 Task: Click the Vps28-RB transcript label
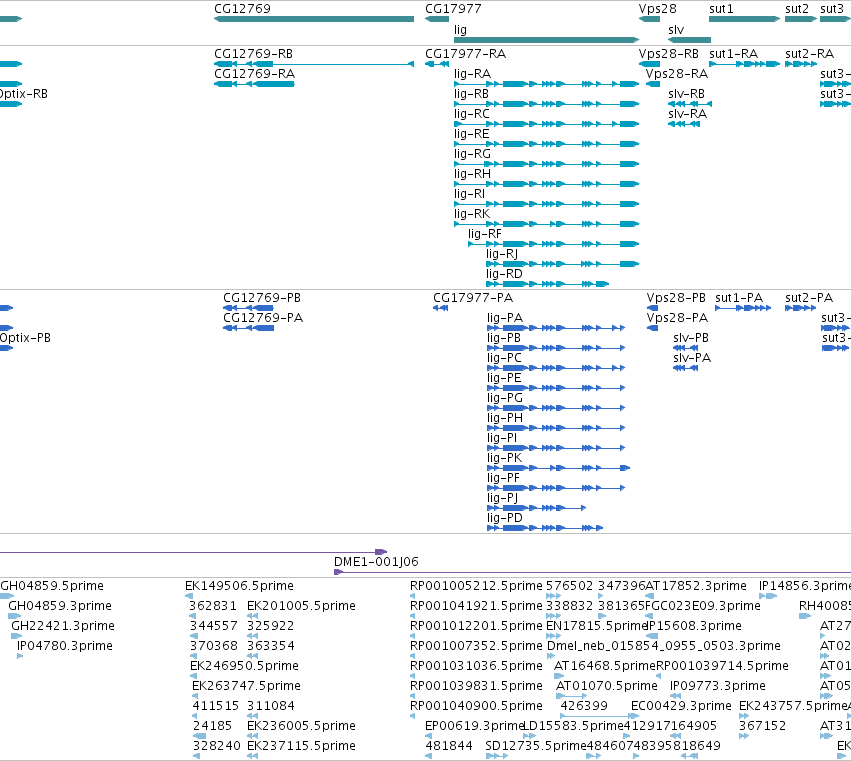coord(669,54)
